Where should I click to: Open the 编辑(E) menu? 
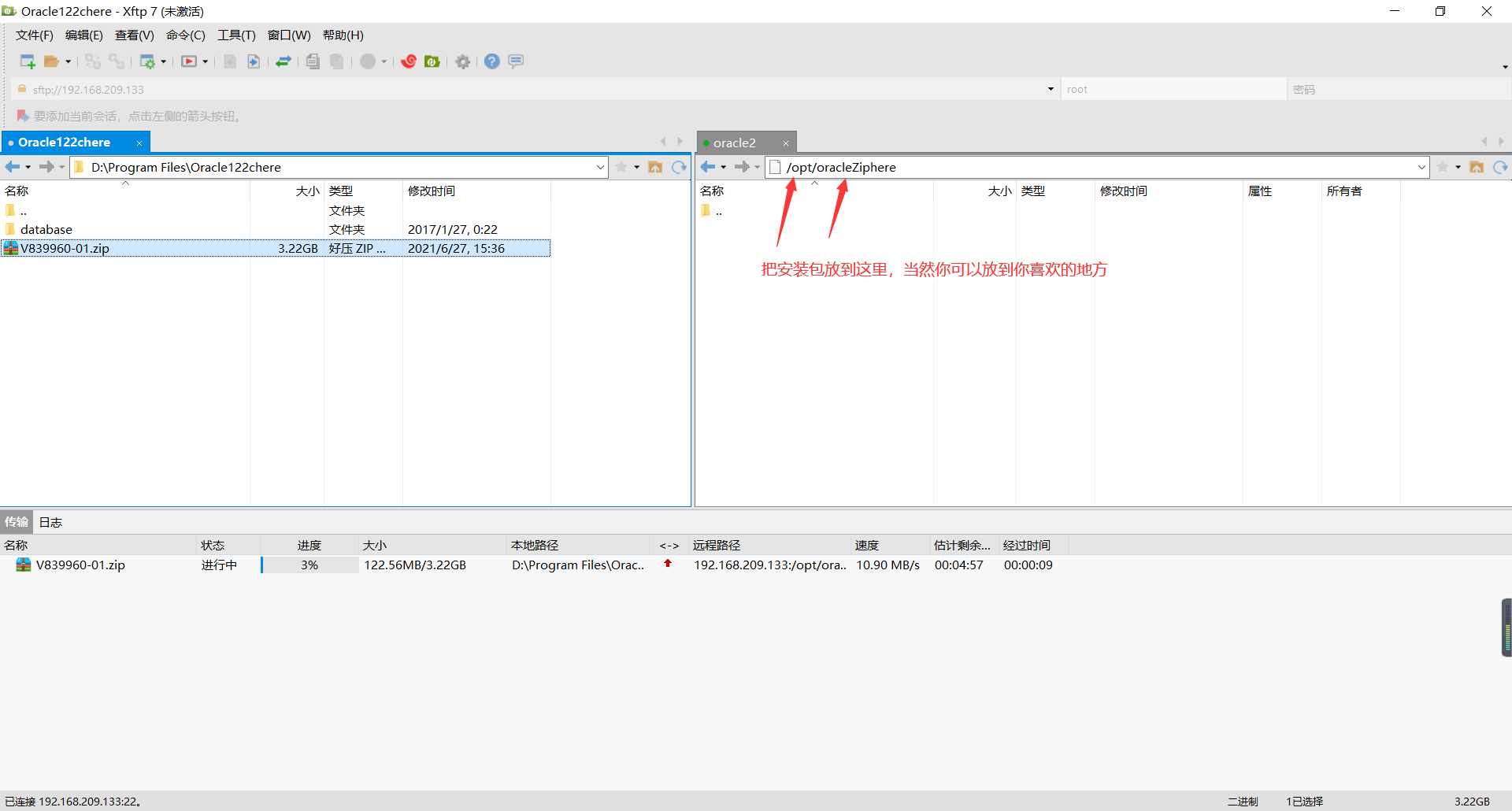(x=83, y=35)
